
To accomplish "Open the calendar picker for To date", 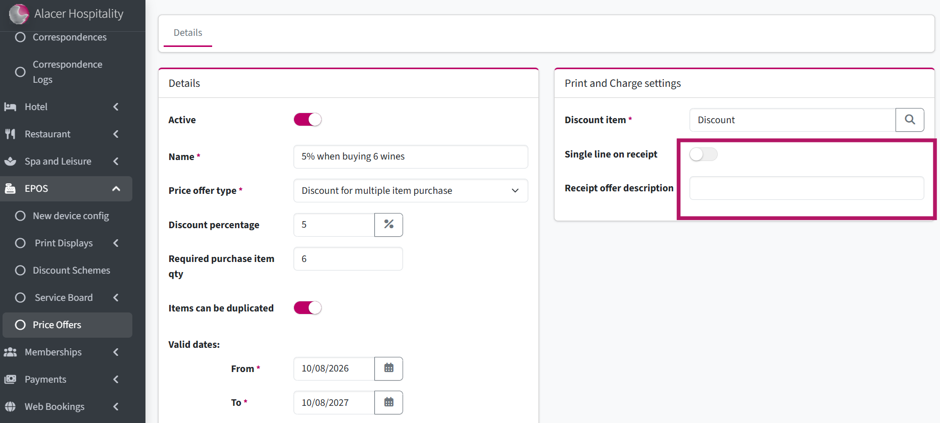I will tap(388, 403).
